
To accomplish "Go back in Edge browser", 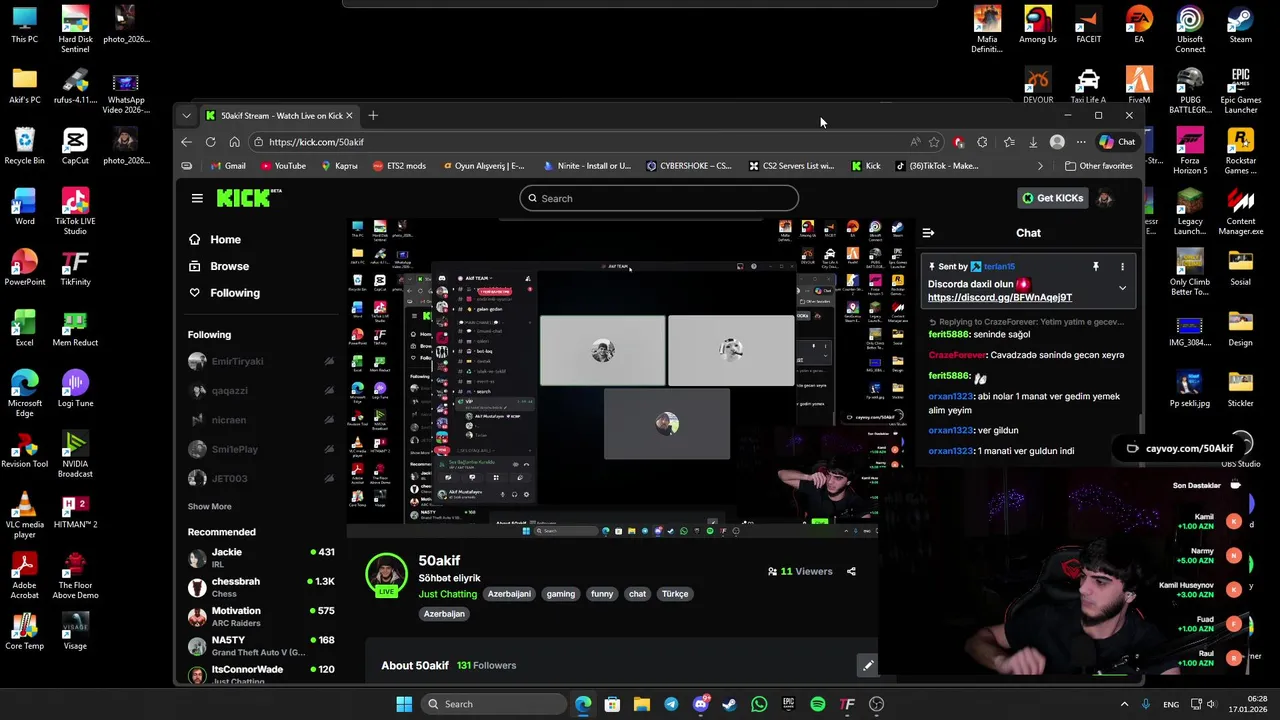I will point(186,142).
